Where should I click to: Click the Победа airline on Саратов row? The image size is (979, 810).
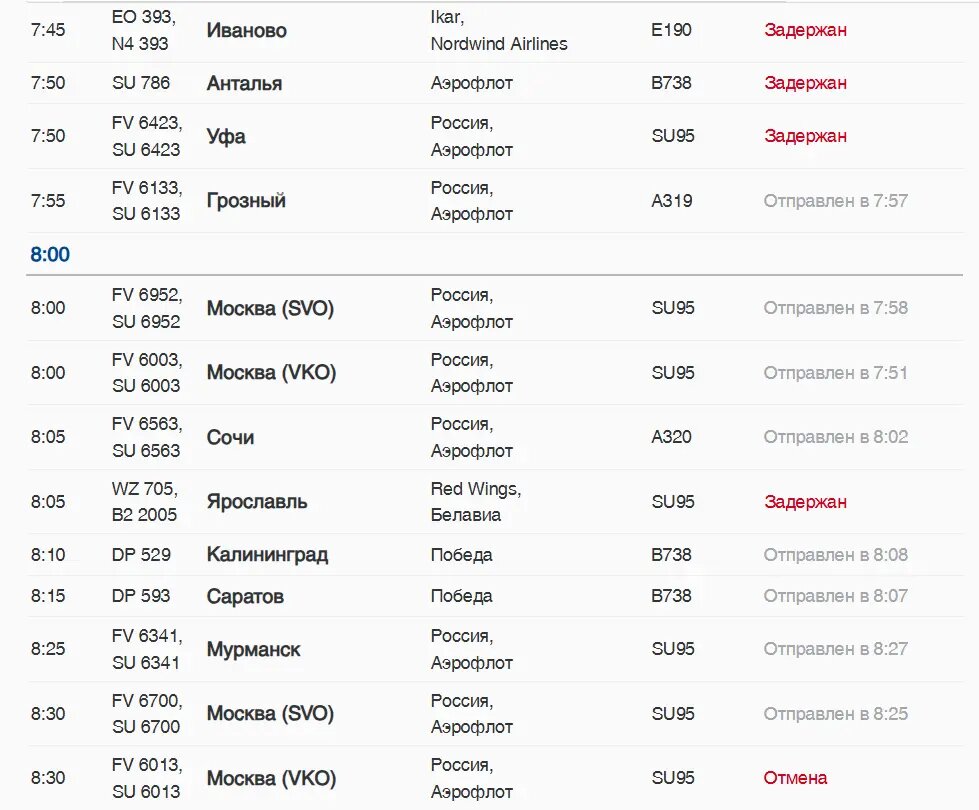pyautogui.click(x=461, y=596)
